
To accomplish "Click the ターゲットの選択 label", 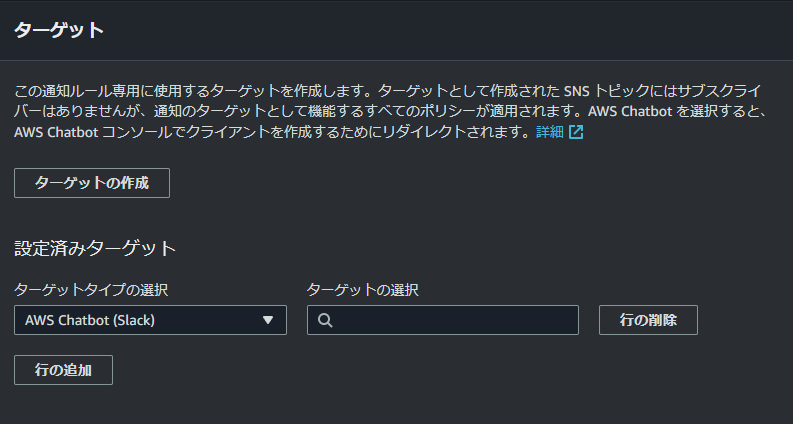I will pos(362,290).
